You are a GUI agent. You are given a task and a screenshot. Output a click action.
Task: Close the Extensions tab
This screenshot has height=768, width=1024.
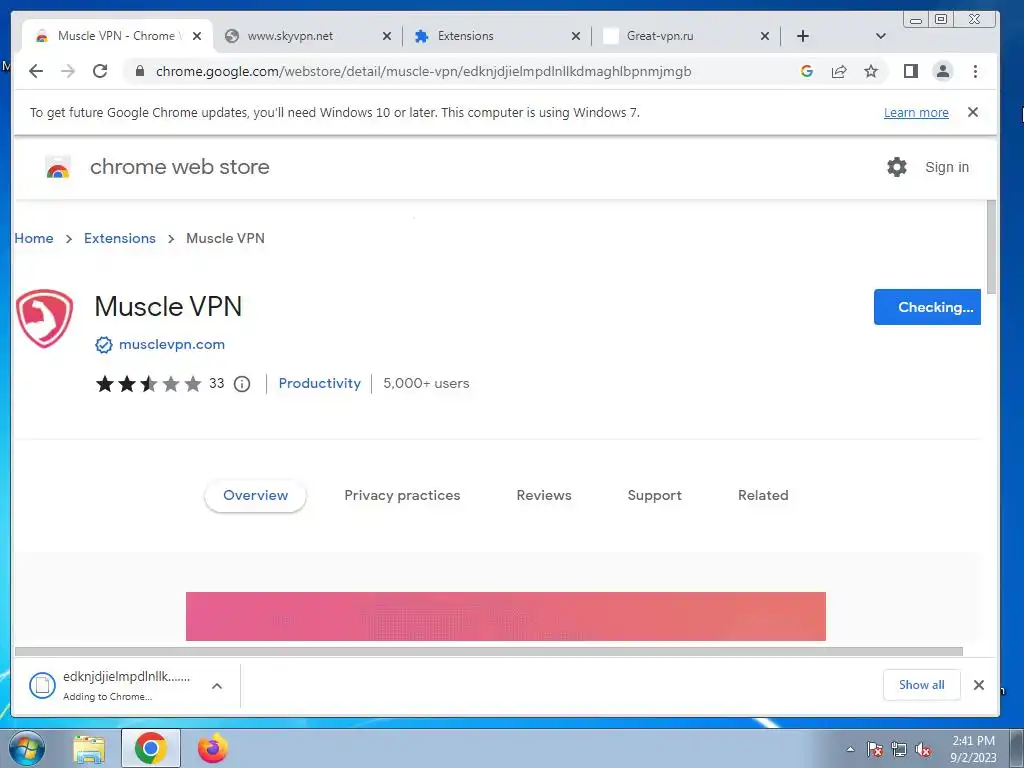[575, 37]
